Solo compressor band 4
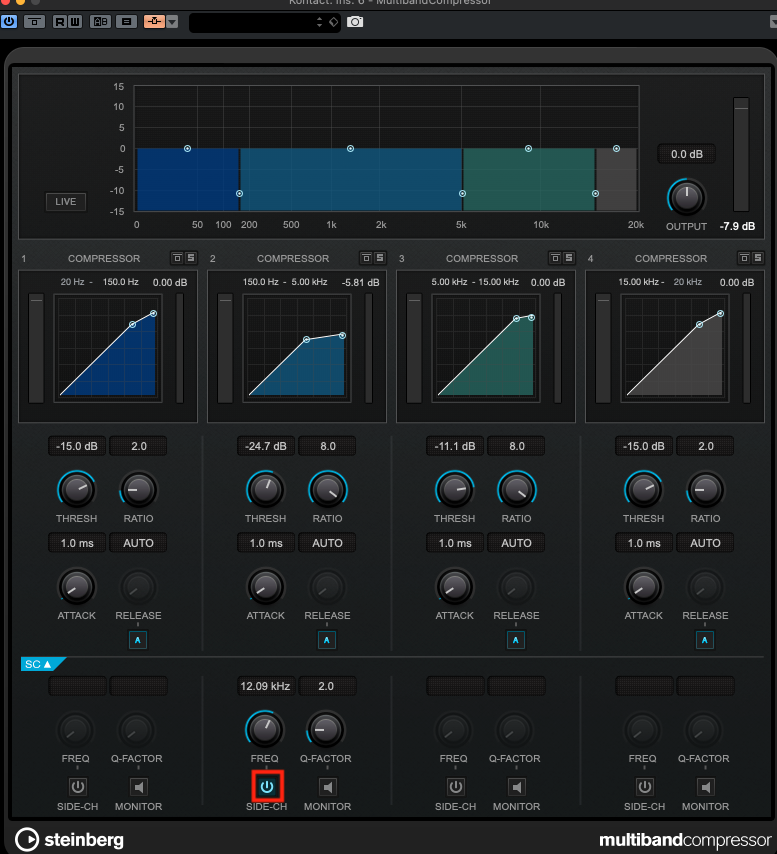Image resolution: width=777 pixels, height=854 pixels. (x=757, y=258)
